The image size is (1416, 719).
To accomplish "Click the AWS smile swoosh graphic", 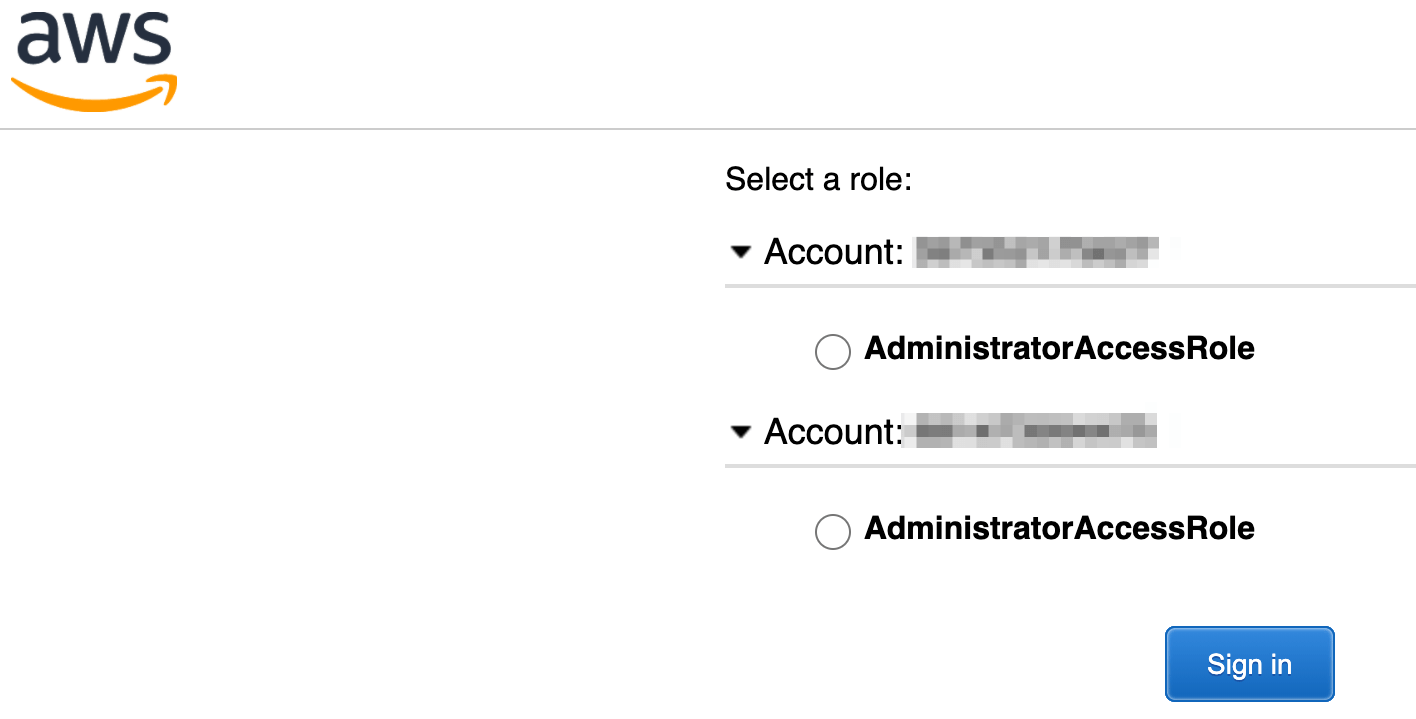I will coord(92,95).
